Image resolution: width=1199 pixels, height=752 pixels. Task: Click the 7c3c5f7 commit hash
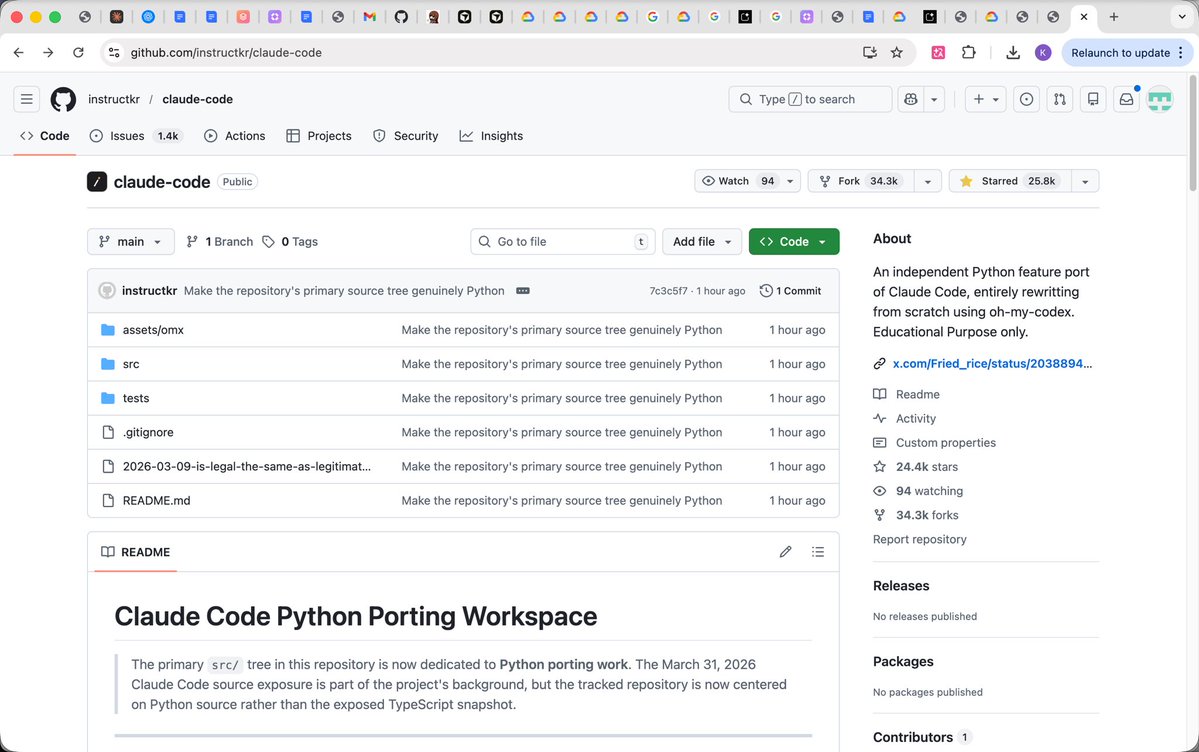(x=668, y=291)
